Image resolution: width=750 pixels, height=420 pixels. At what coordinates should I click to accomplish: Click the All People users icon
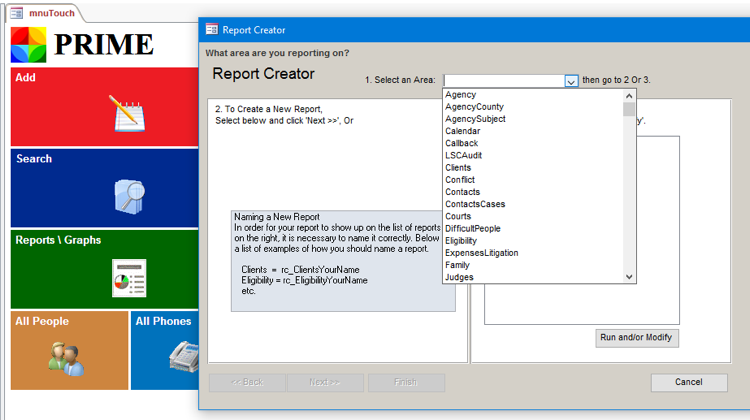[x=64, y=357]
